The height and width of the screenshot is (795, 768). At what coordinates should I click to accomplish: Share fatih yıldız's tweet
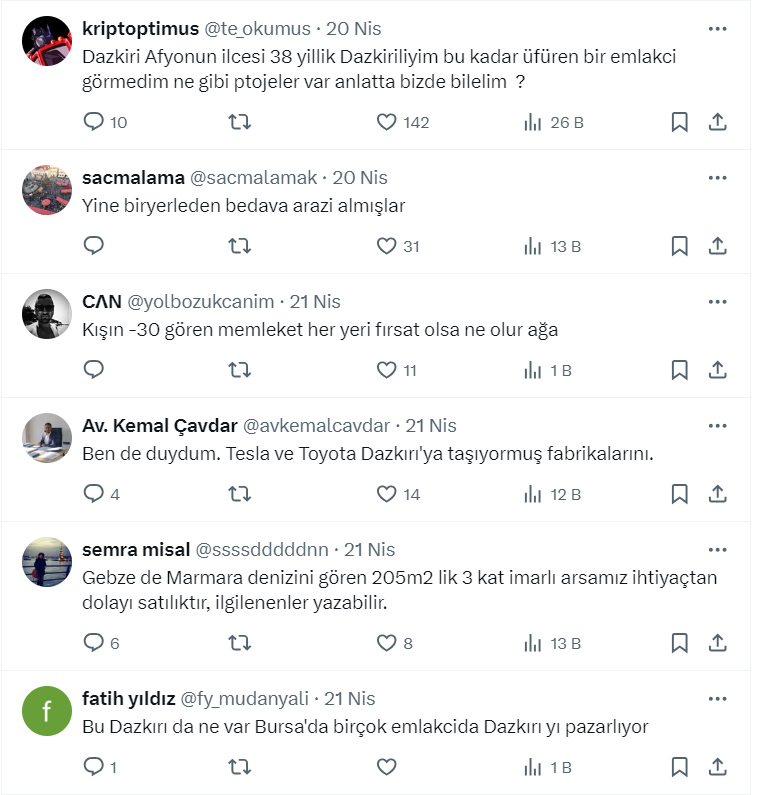[717, 767]
